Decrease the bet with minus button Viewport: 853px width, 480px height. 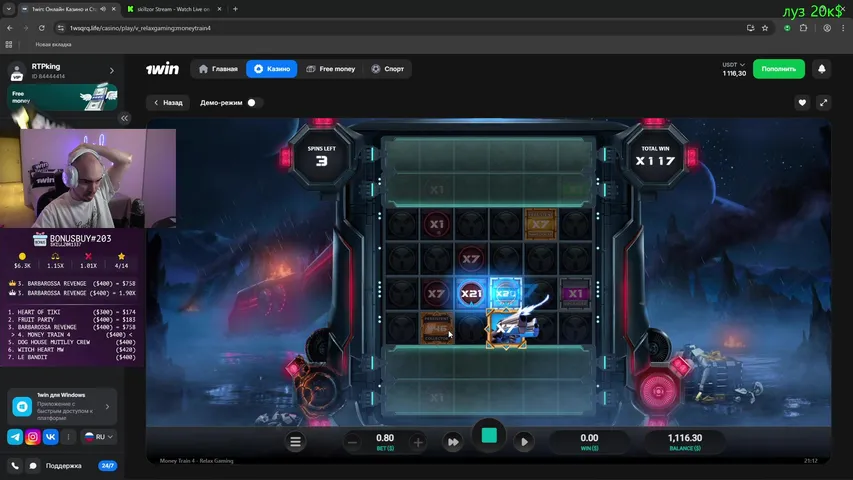coord(352,442)
